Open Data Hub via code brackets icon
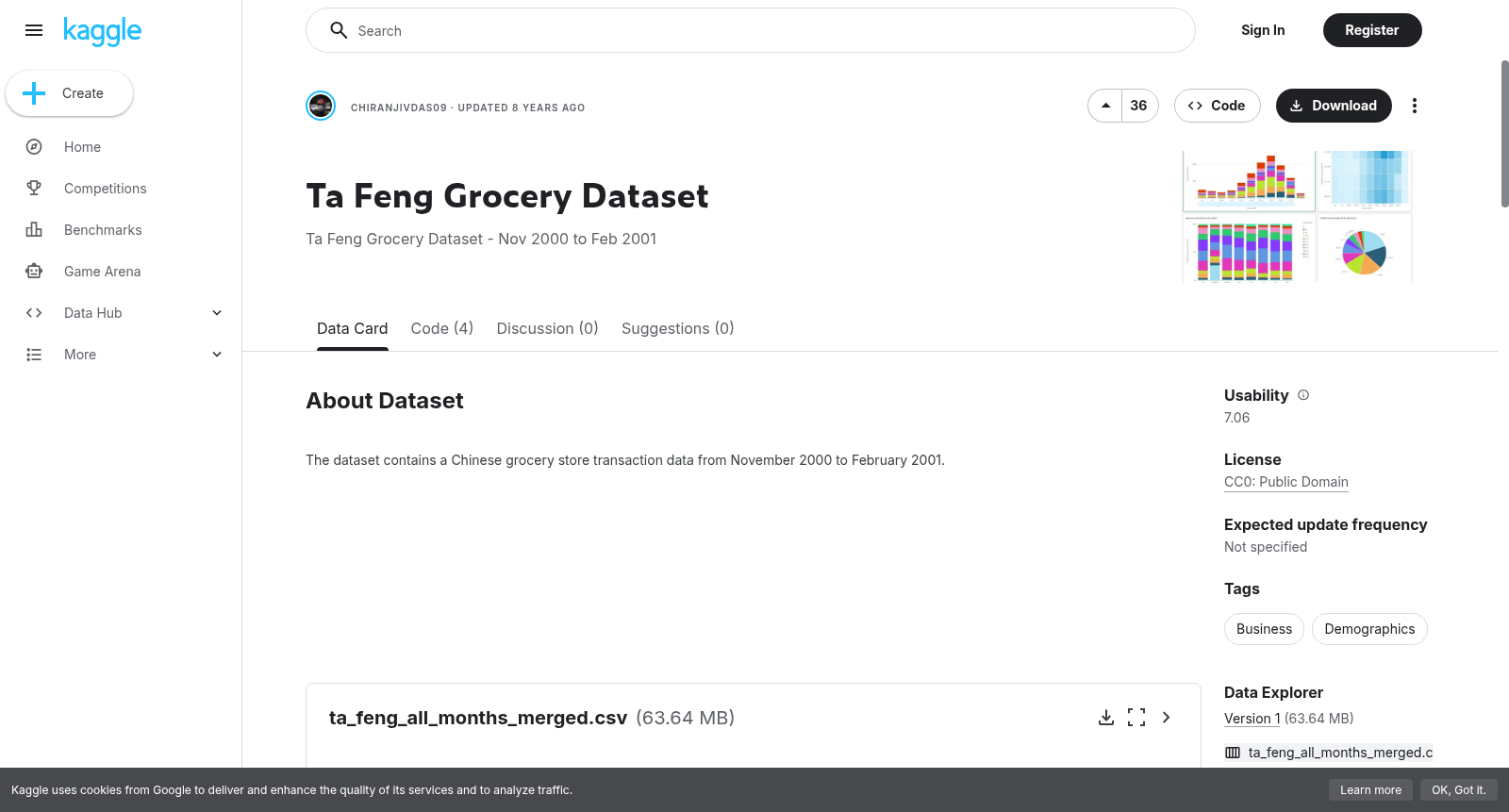This screenshot has width=1509, height=812. click(34, 313)
